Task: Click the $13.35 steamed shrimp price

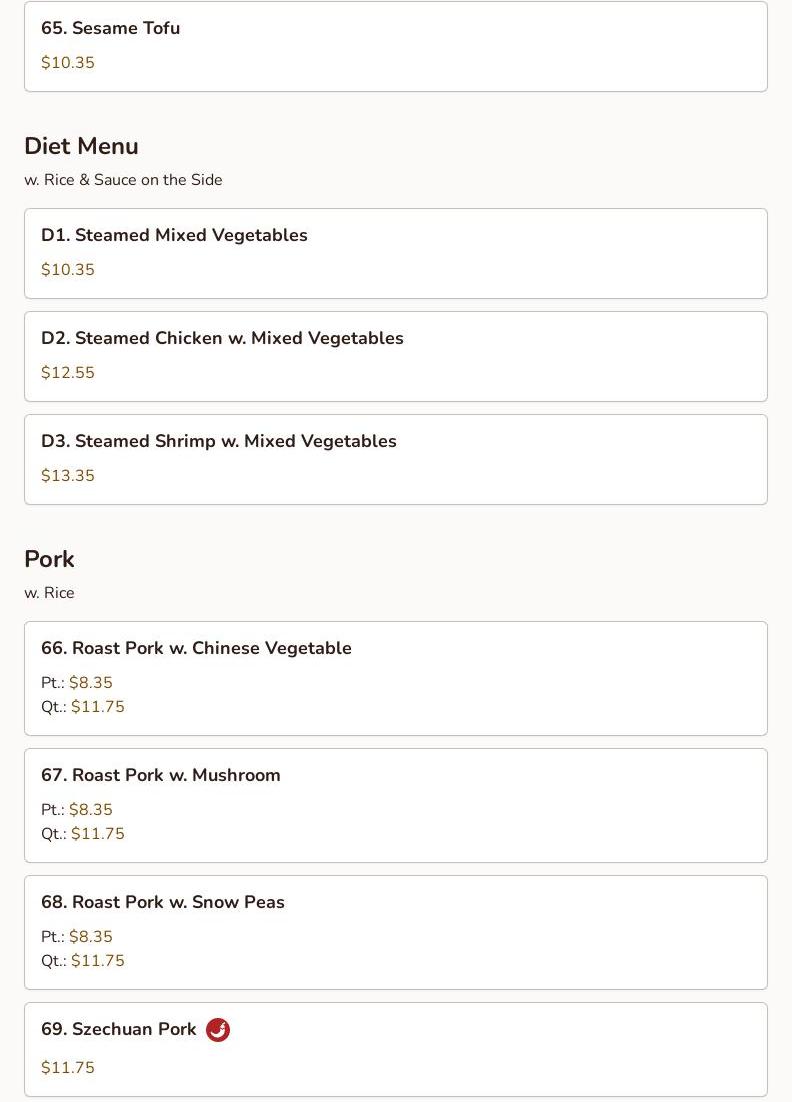Action: tap(67, 476)
